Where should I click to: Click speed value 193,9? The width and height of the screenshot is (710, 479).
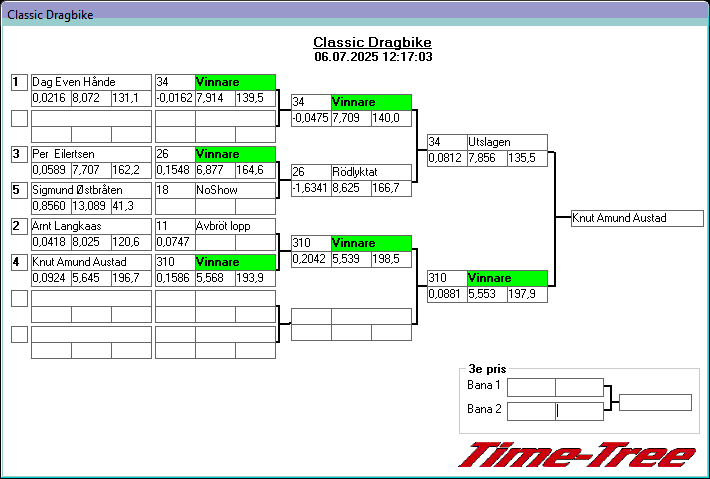pyautogui.click(x=255, y=278)
